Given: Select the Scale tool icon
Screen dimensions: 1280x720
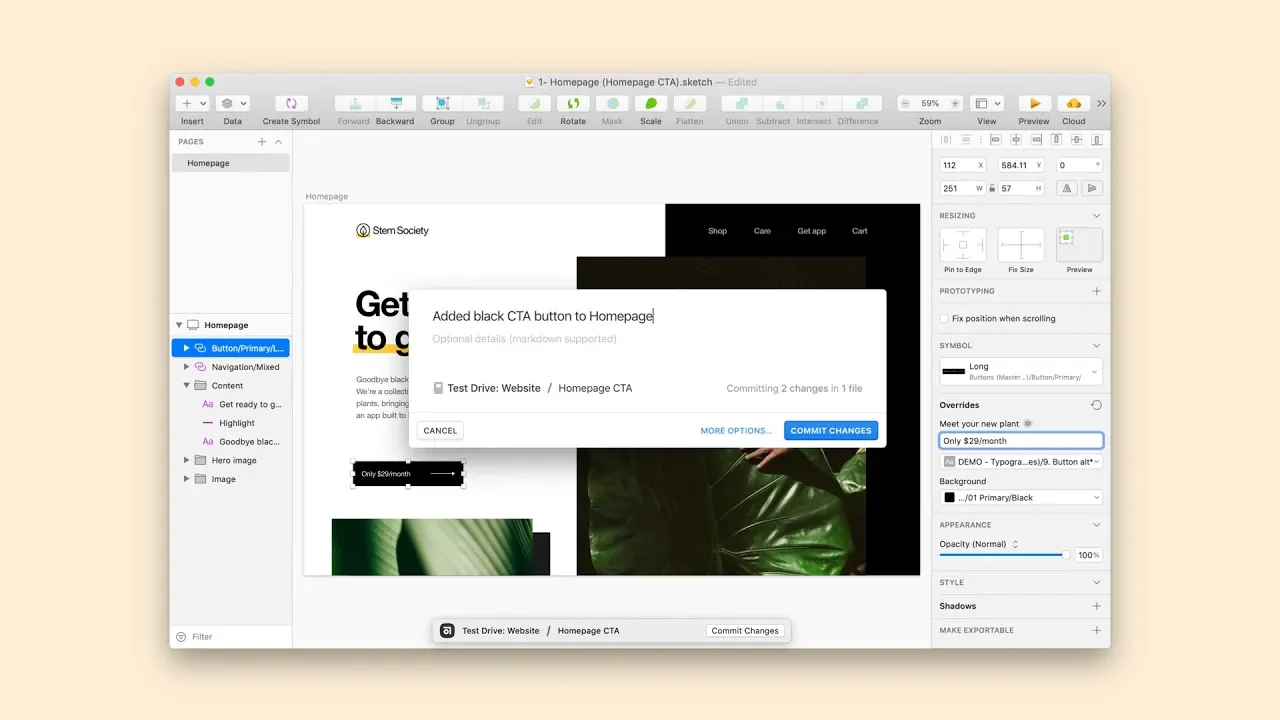Looking at the screenshot, I should point(651,103).
